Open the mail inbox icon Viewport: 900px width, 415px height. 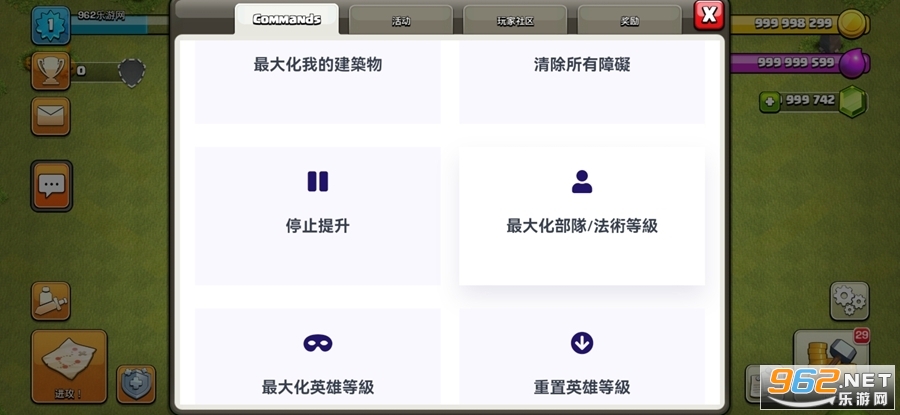tap(51, 116)
